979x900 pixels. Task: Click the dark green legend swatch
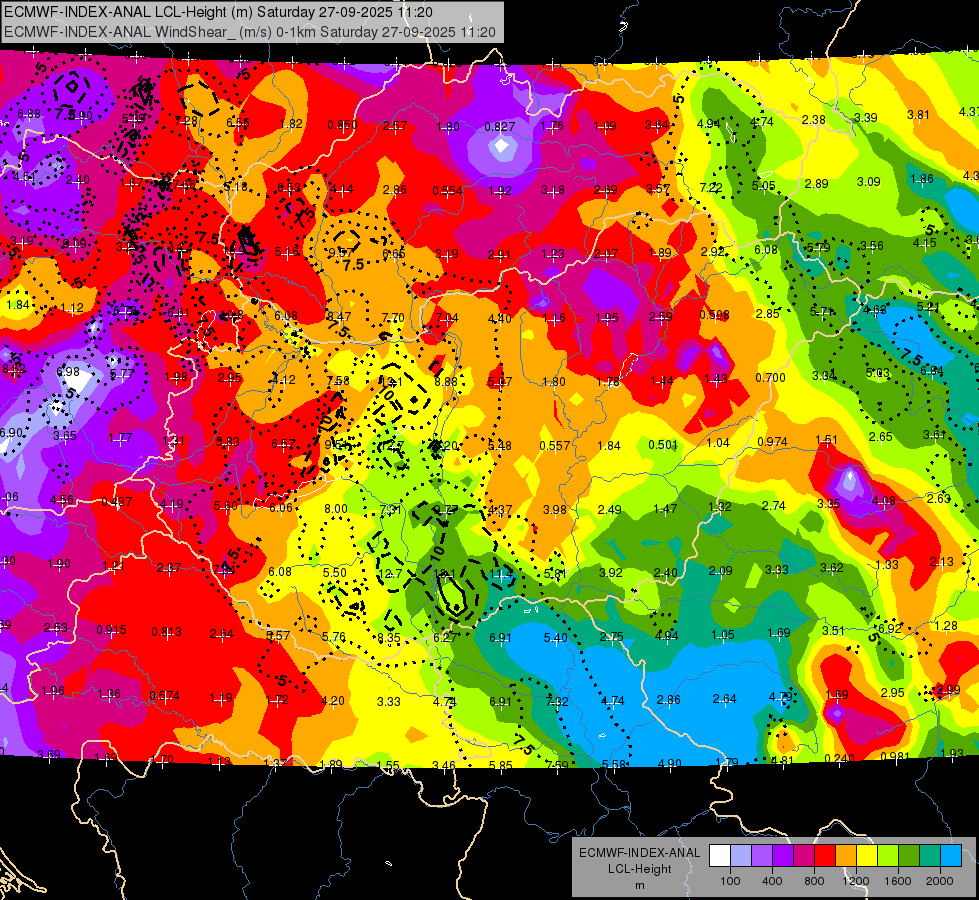tap(909, 856)
